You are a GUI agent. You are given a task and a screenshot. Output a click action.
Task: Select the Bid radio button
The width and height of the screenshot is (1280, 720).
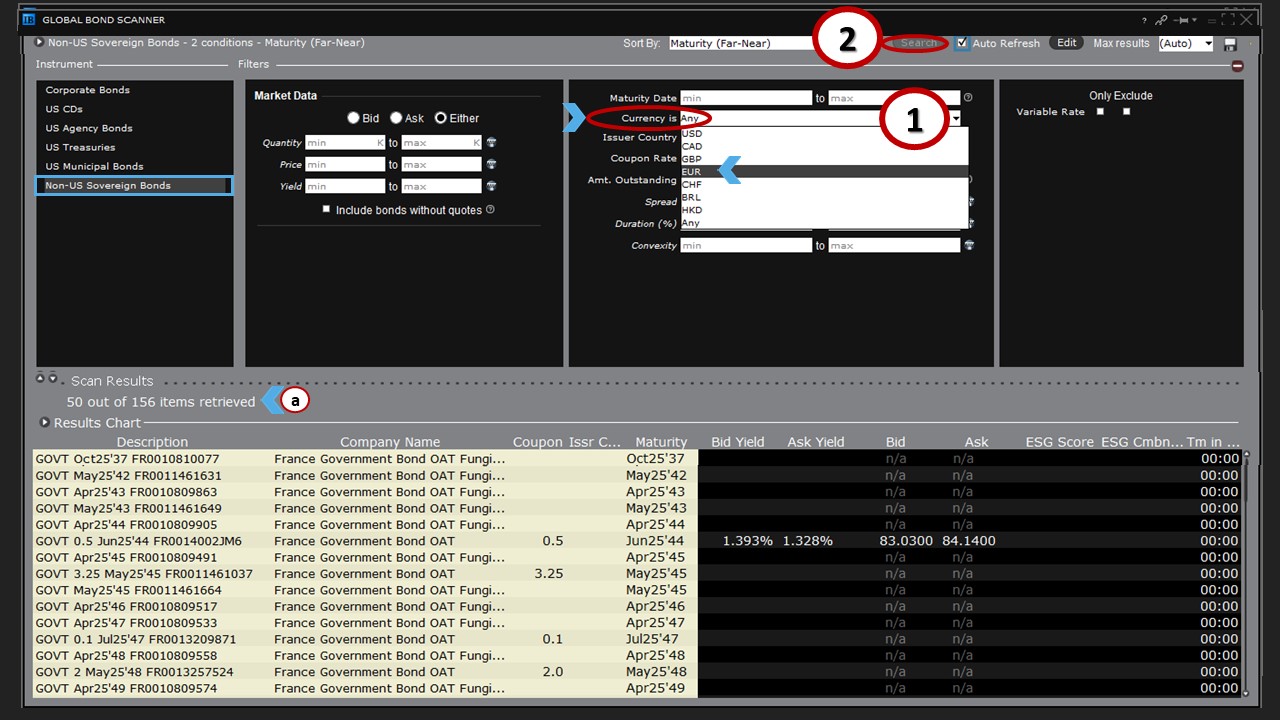click(x=353, y=118)
